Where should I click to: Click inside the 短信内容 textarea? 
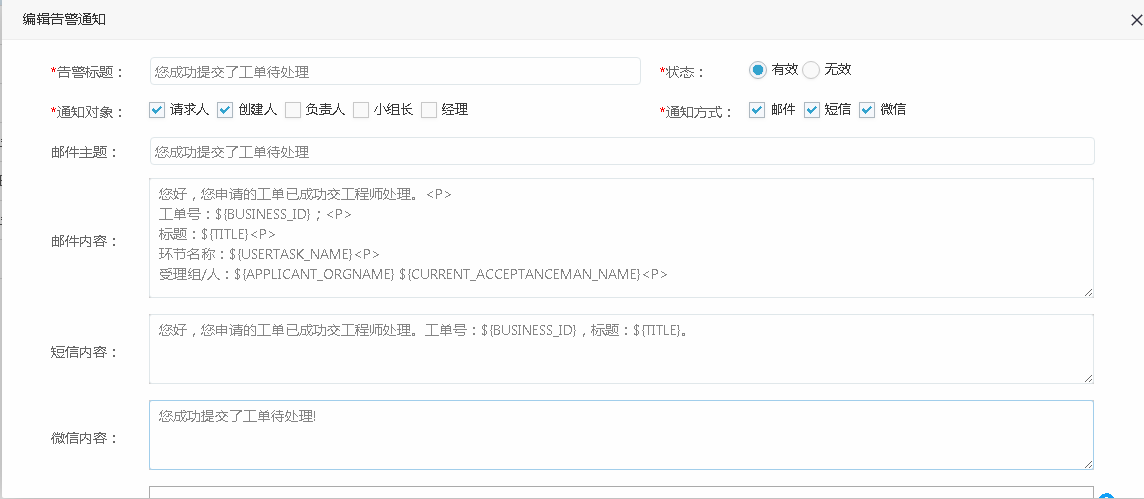[621, 350]
